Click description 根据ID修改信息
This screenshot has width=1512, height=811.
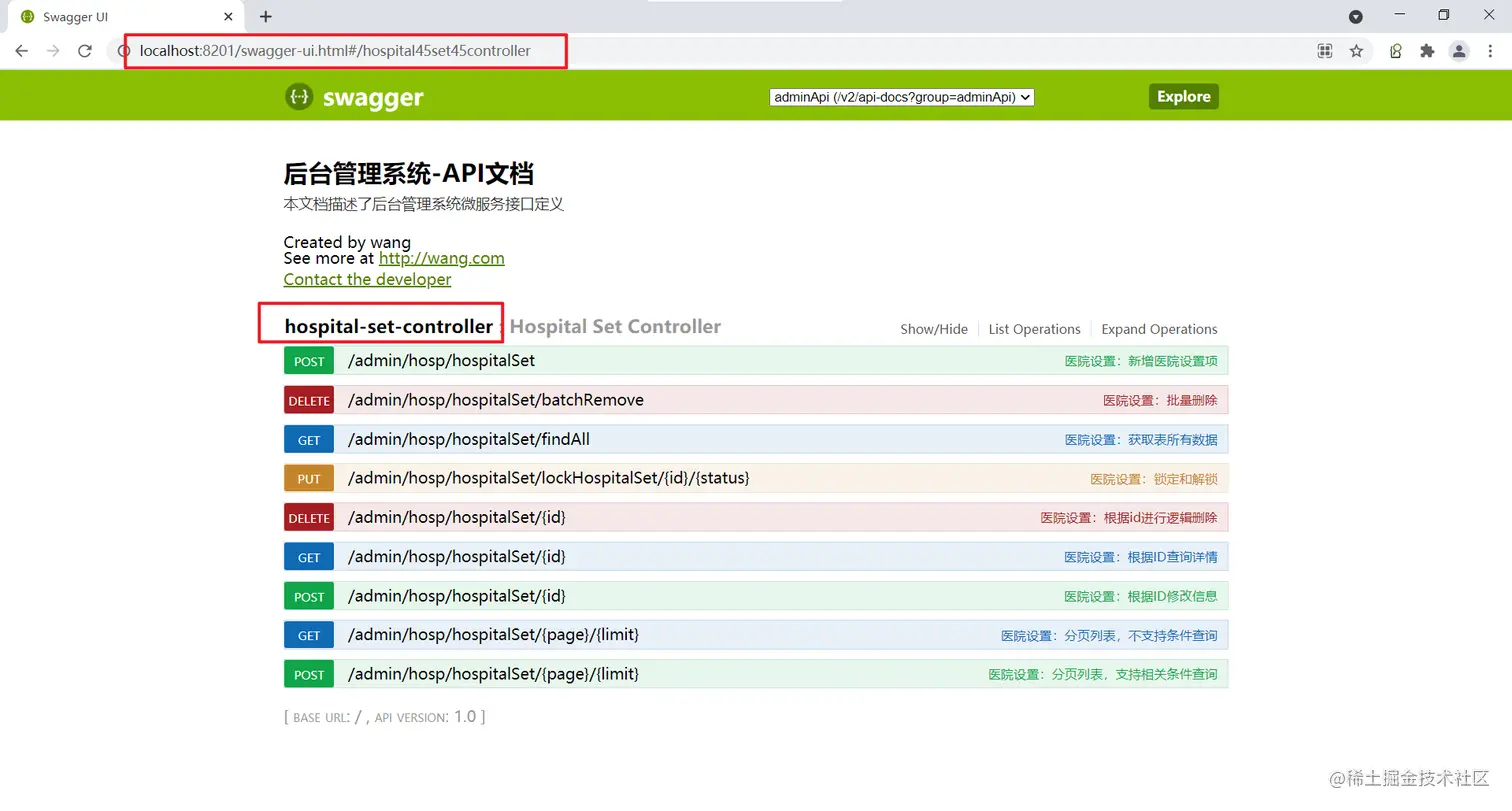click(1172, 596)
